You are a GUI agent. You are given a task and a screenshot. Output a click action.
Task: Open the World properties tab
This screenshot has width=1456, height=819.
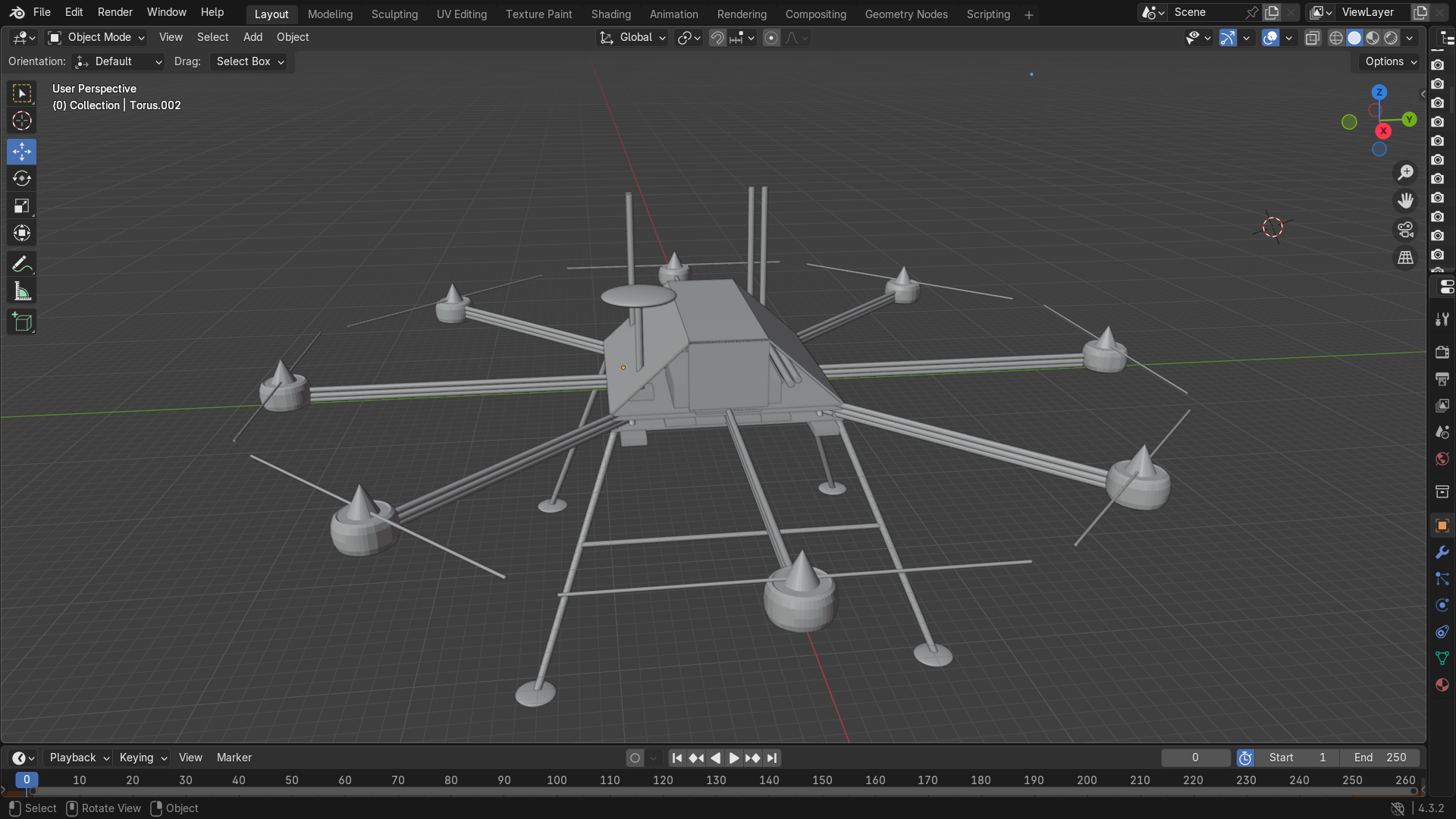[x=1442, y=459]
